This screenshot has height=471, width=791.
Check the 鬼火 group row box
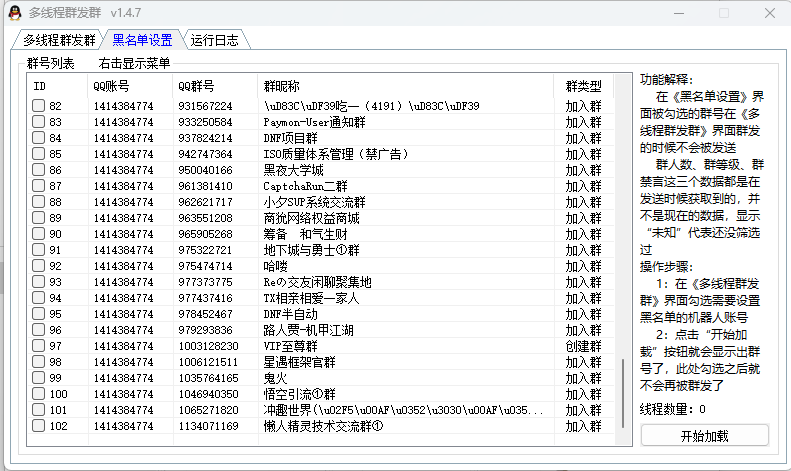coord(38,378)
